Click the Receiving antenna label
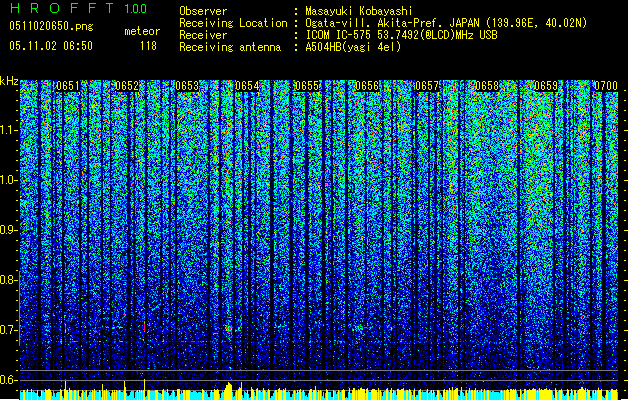Image resolution: width=629 pixels, height=400 pixels. point(230,47)
